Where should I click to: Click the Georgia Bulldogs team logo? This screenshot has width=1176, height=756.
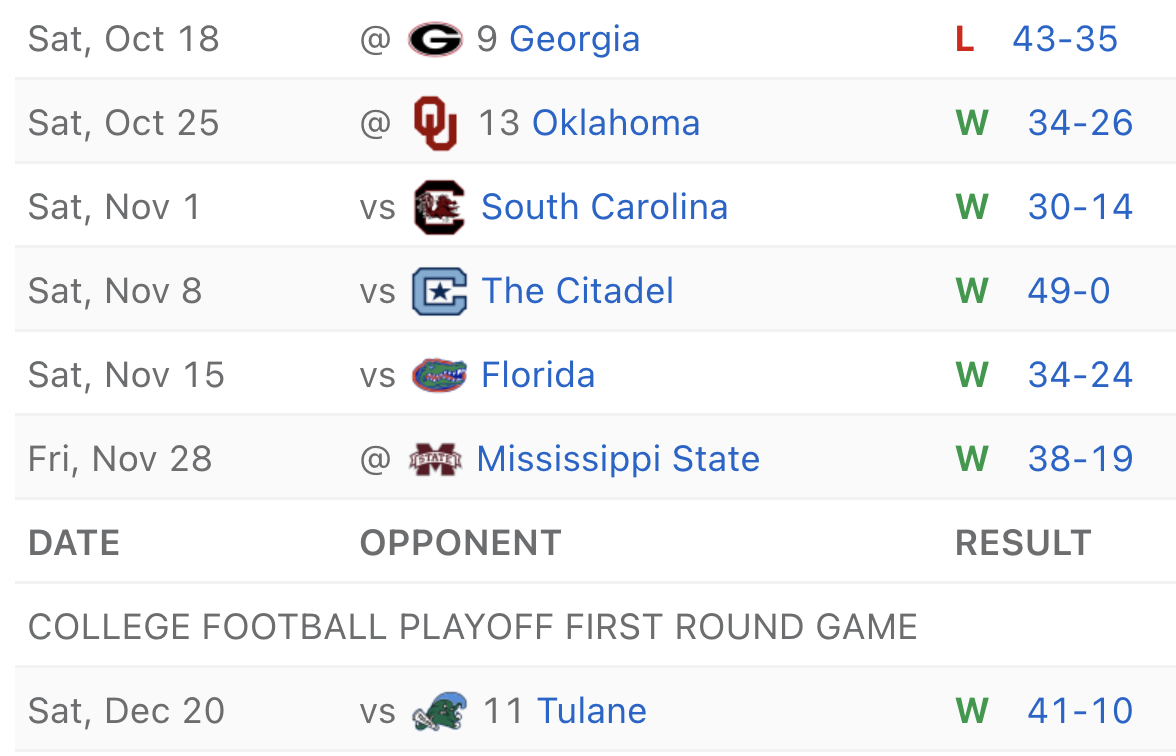pos(435,40)
